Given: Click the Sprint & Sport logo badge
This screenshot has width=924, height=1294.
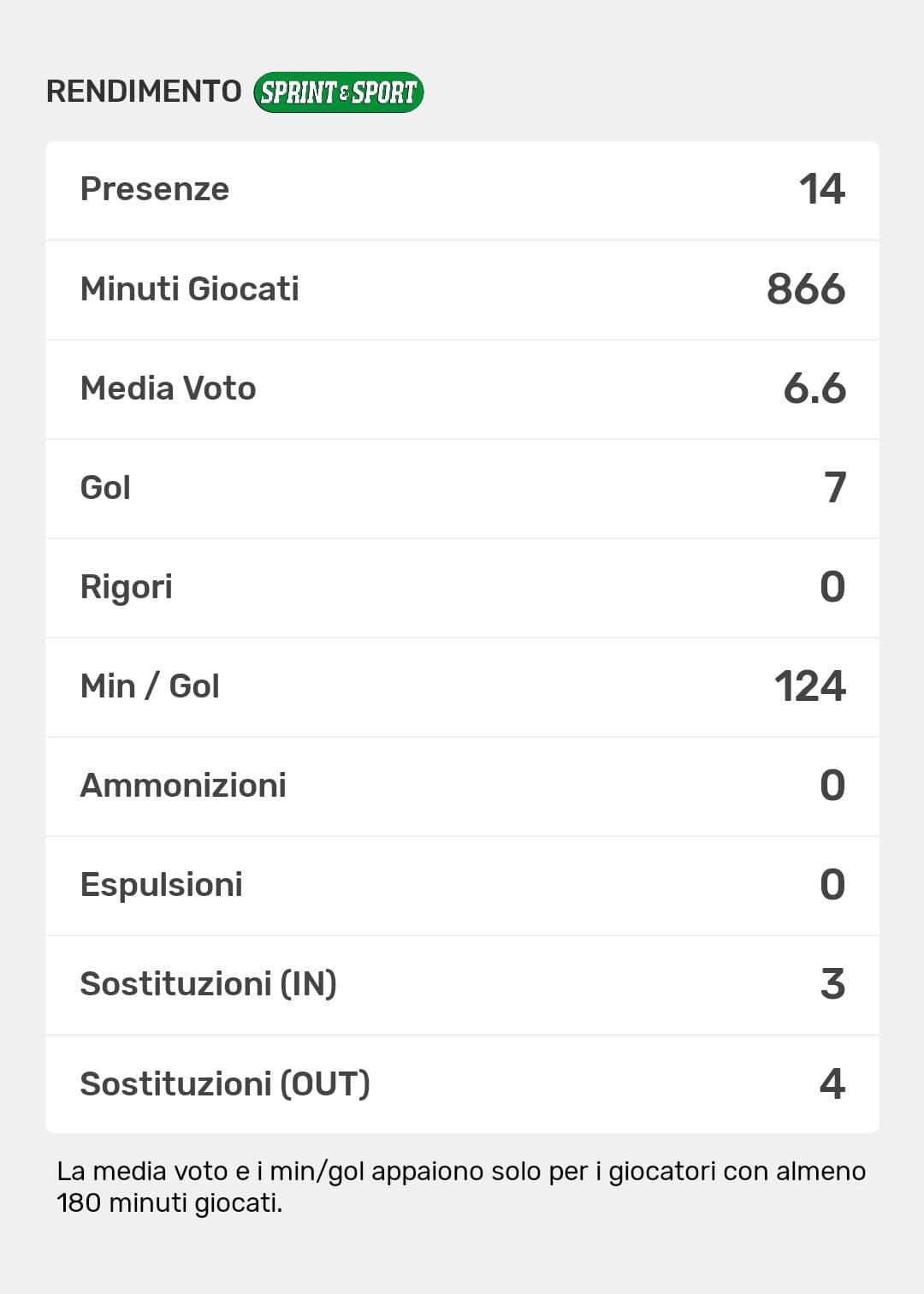Looking at the screenshot, I should pos(338,92).
